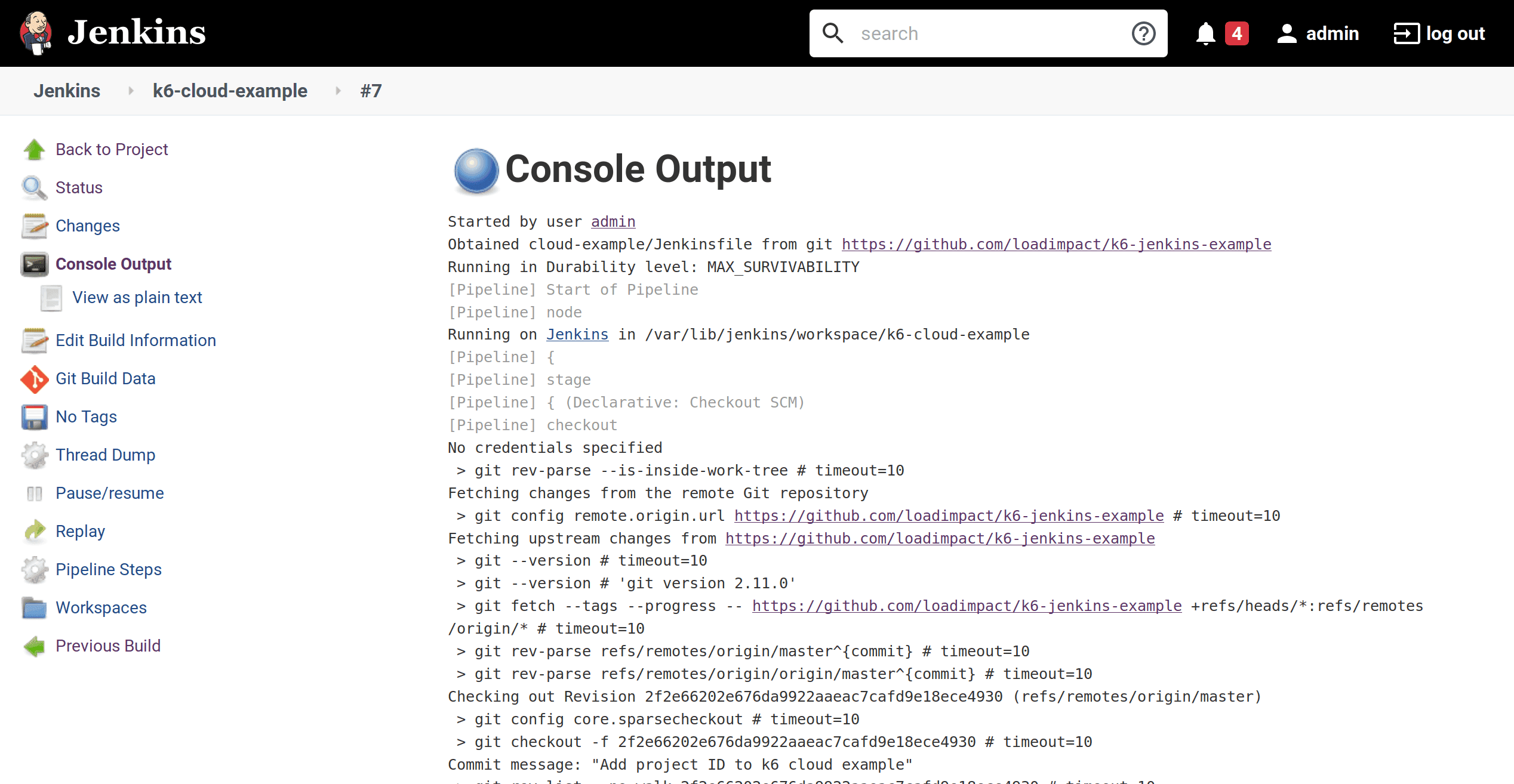Open the k6-cloud-example breadcrumb
1514x784 pixels.
coord(230,91)
